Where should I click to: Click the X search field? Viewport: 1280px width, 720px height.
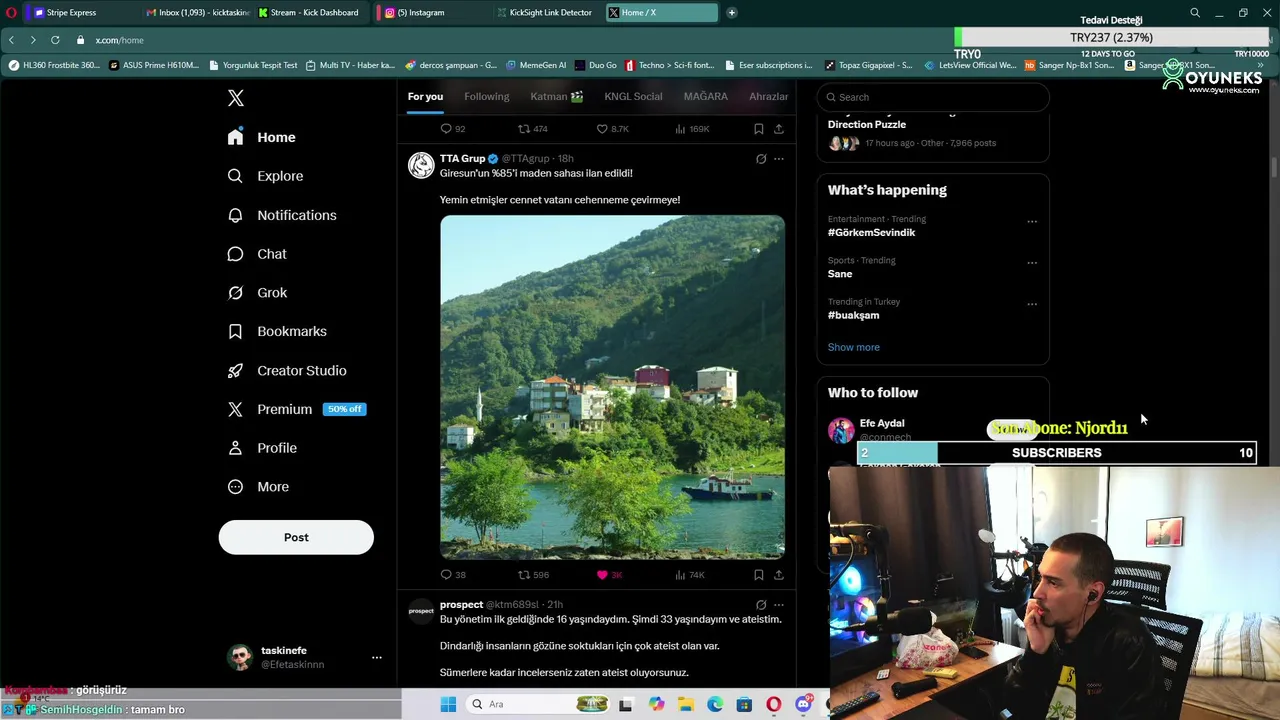(933, 97)
